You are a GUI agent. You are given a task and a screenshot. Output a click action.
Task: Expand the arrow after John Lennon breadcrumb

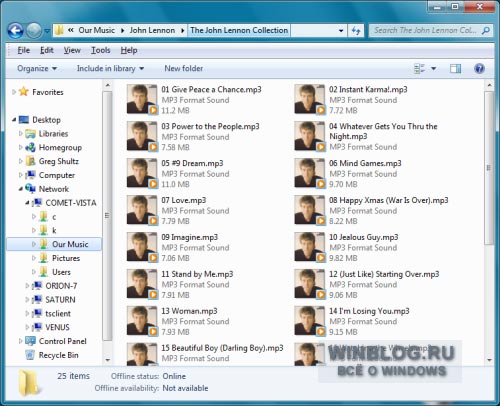pos(183,31)
